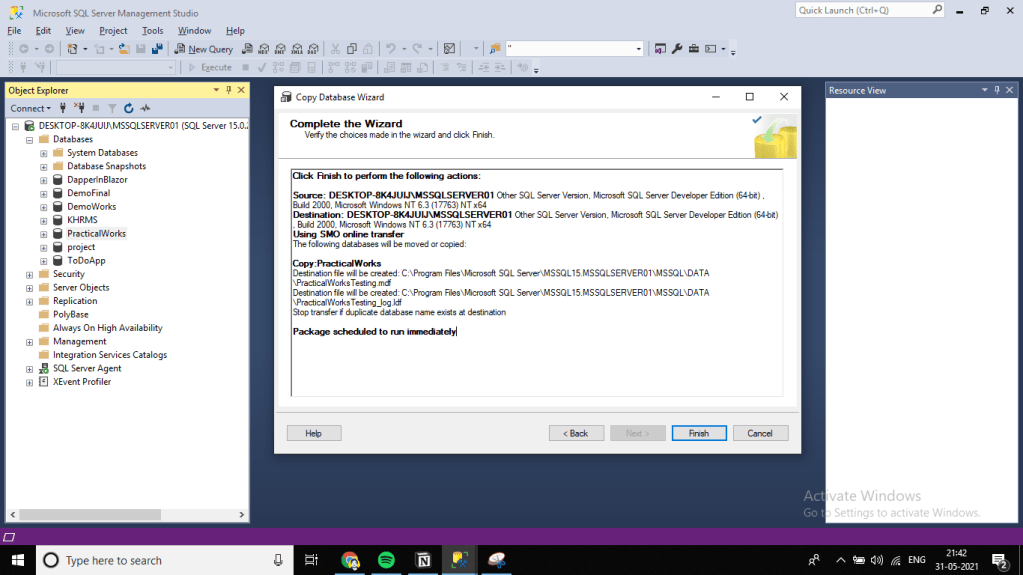Open the Tools menu
Viewport: 1023px width, 575px height.
coord(152,31)
